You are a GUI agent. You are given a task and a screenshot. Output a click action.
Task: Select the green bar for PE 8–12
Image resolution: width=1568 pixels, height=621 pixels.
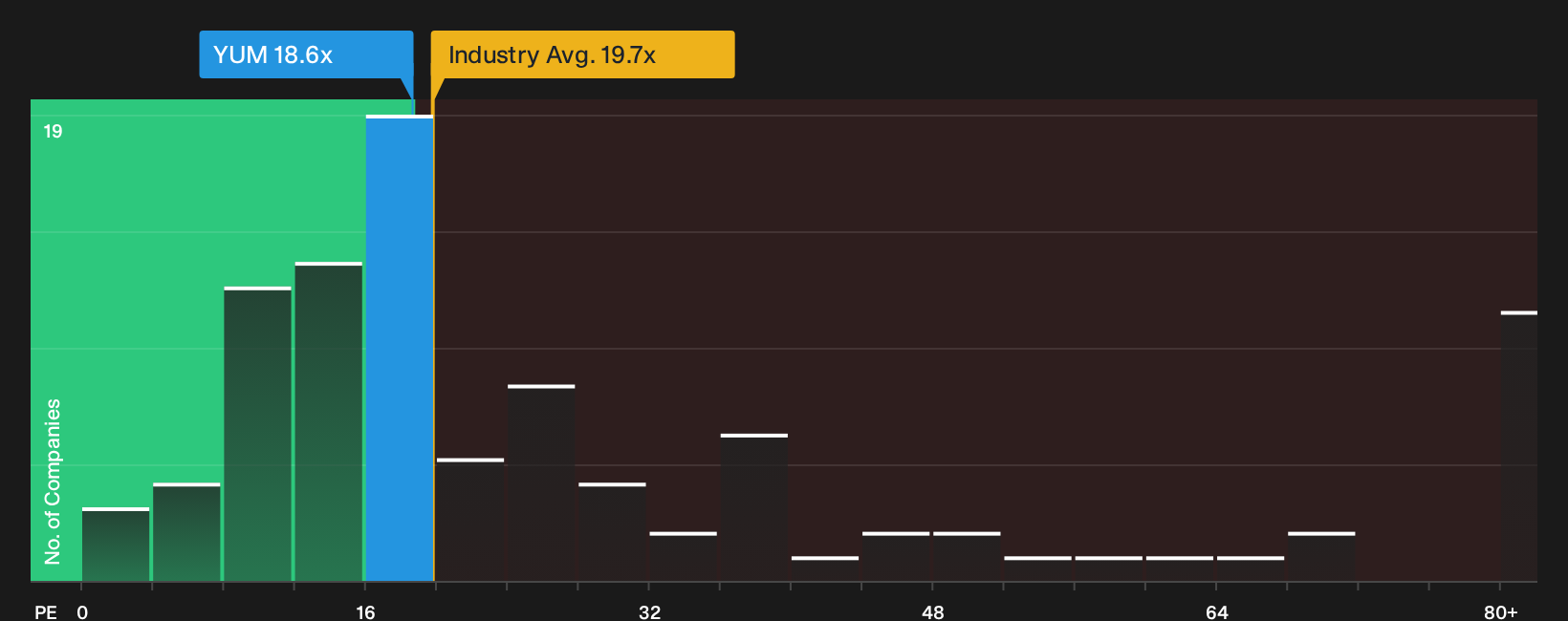[x=257, y=434]
